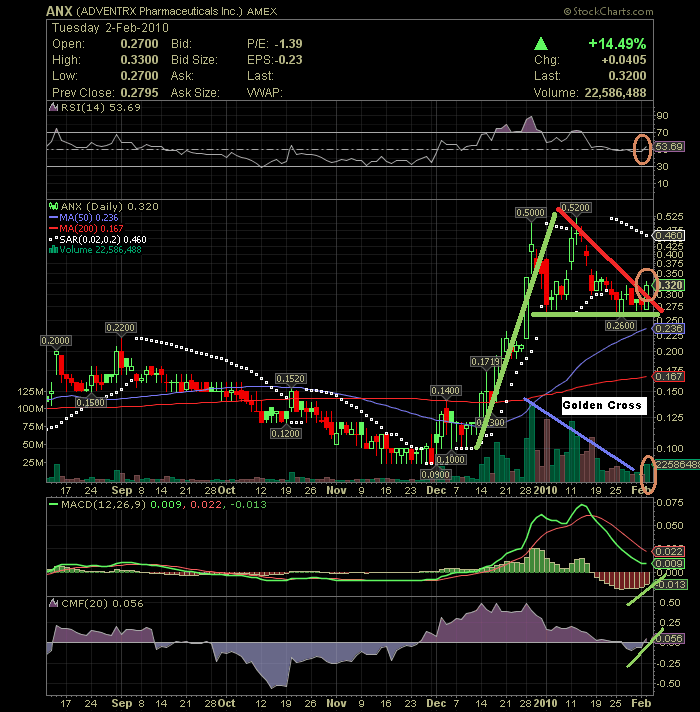700x712 pixels.
Task: Click the 0.5200 peak price label
Action: (x=574, y=207)
